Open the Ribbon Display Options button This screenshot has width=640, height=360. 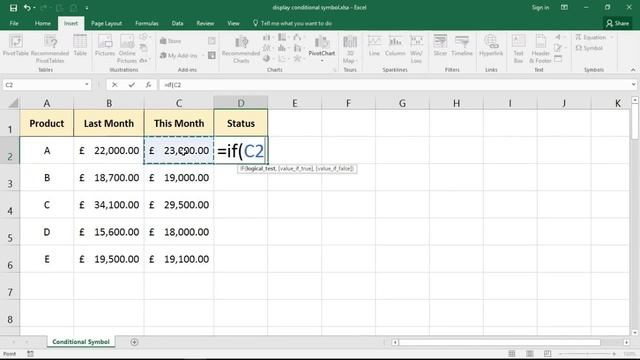coord(564,7)
